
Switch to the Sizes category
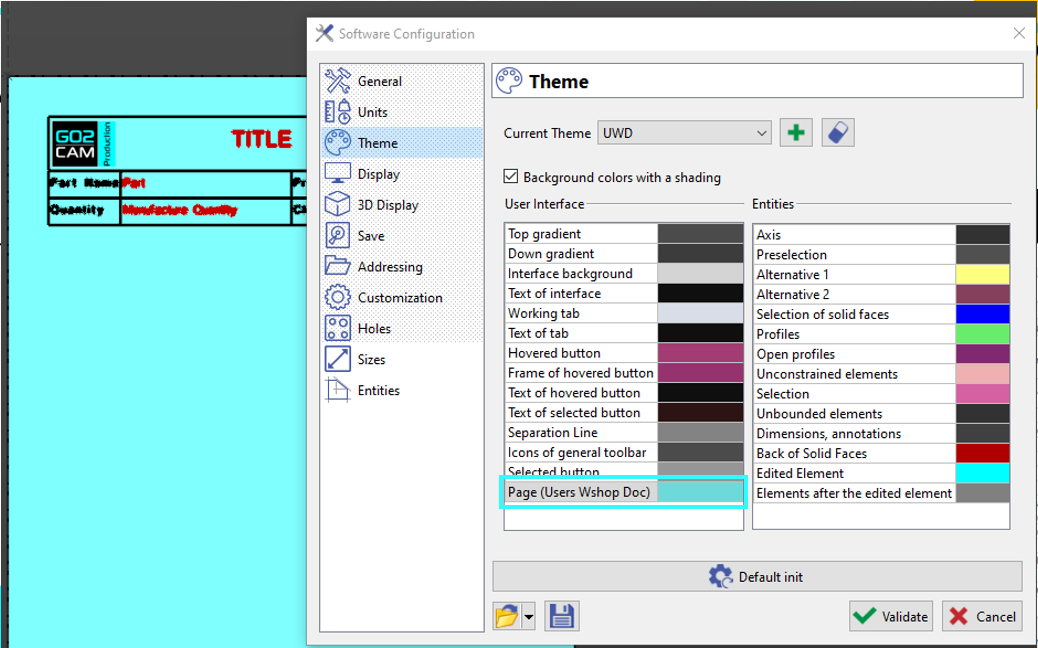[x=371, y=359]
